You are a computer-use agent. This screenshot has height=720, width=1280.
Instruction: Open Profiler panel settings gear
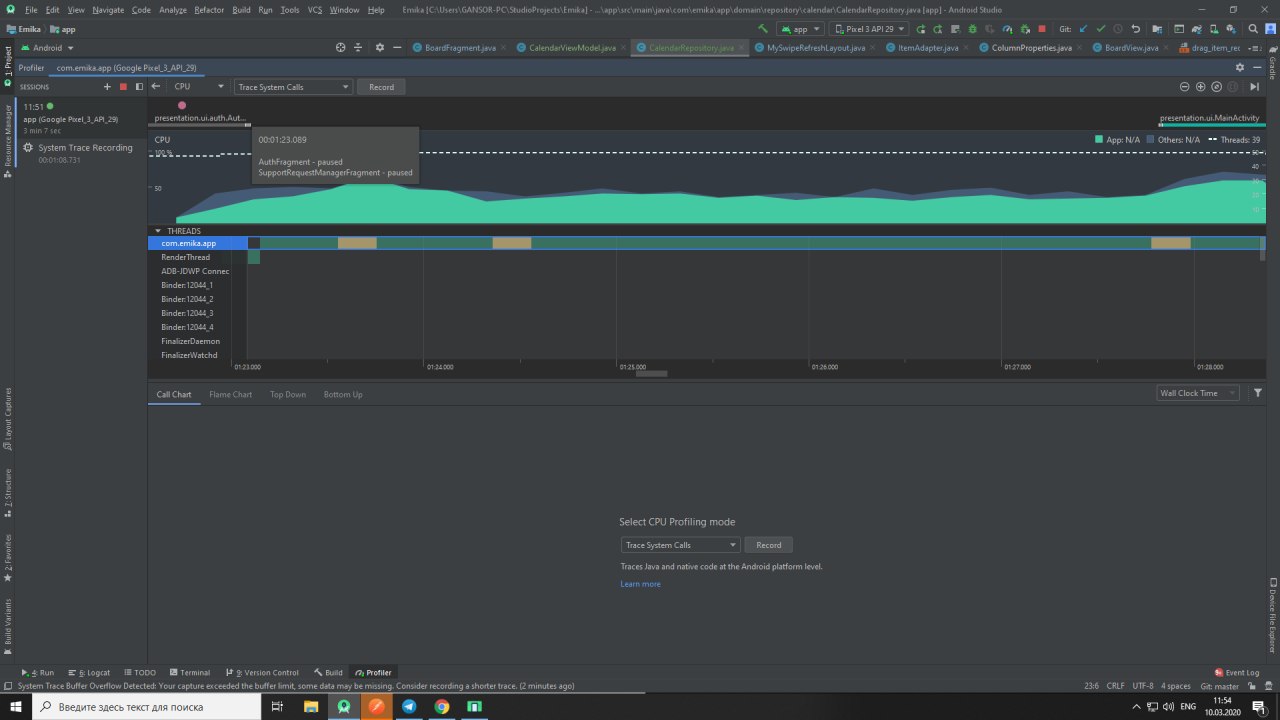click(1241, 67)
